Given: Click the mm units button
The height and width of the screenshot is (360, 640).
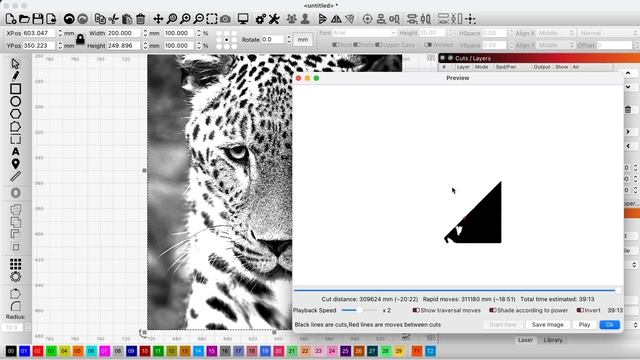Looking at the screenshot, I should [303, 40].
